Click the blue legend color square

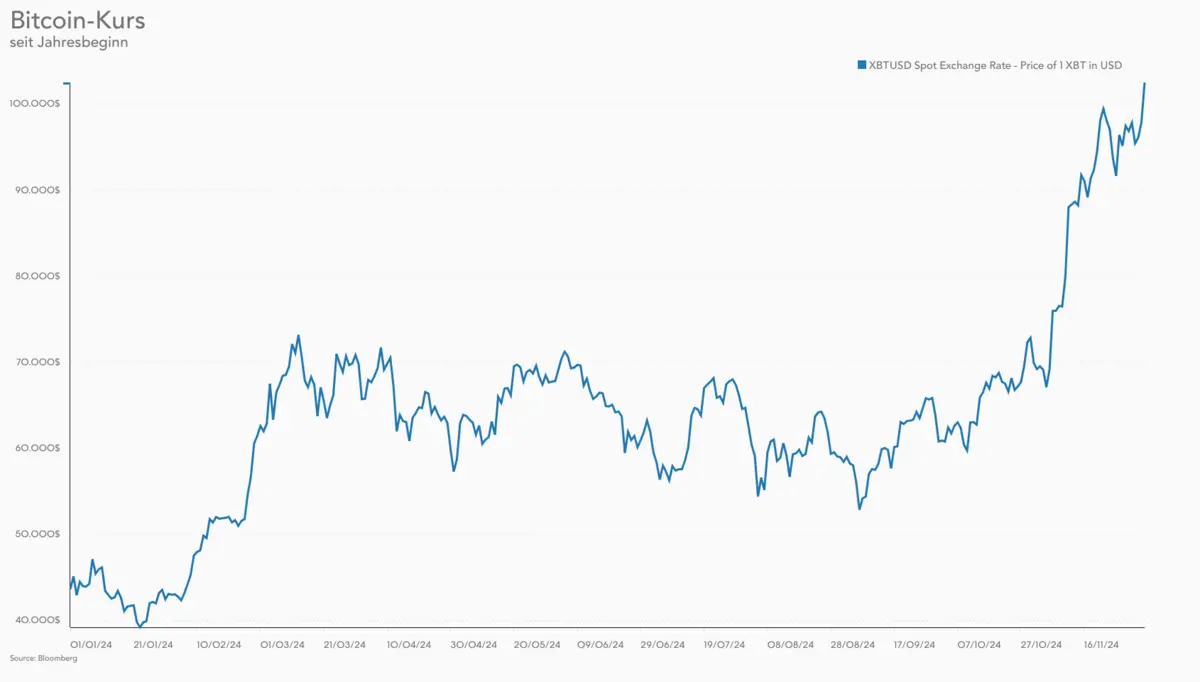click(x=861, y=65)
